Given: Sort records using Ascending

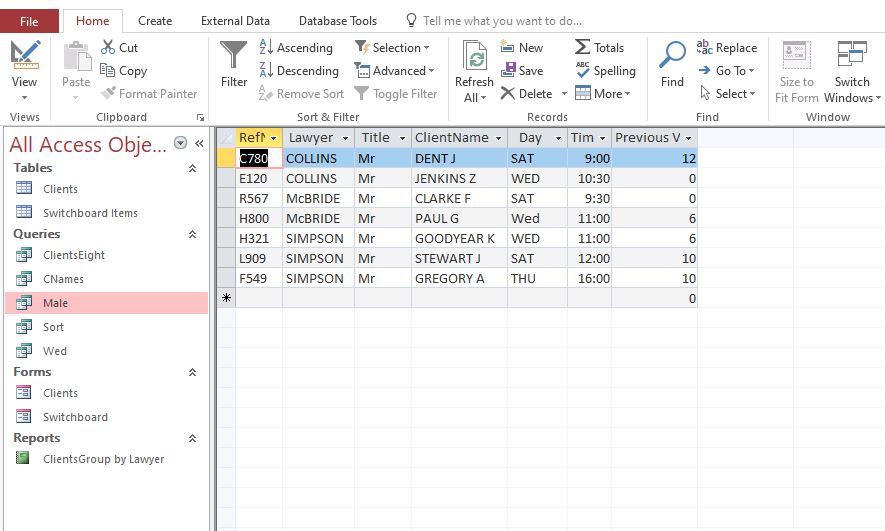Looking at the screenshot, I should click(x=296, y=47).
